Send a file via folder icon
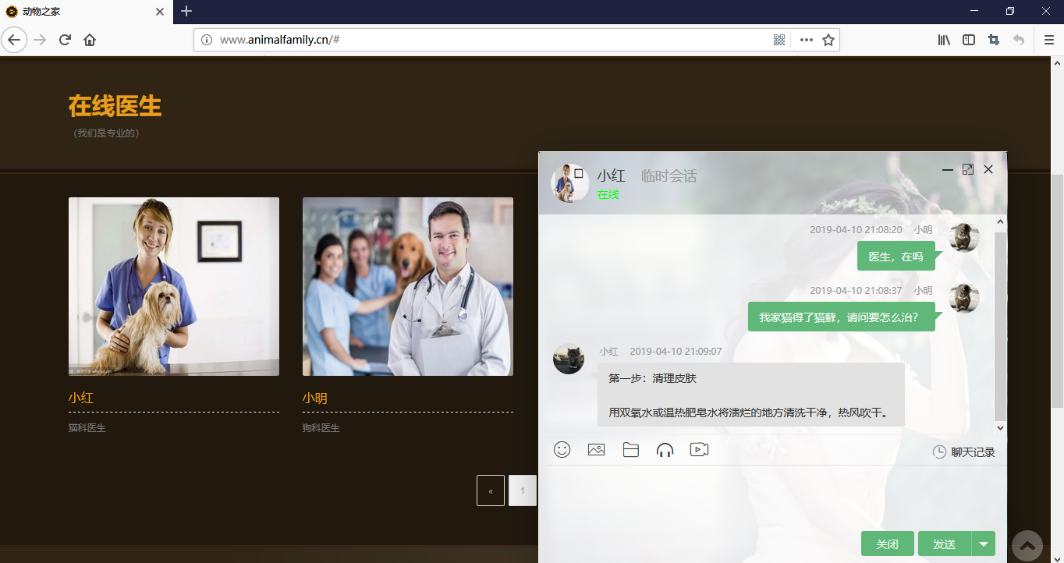Screen dimensions: 1064x563 [631, 450]
